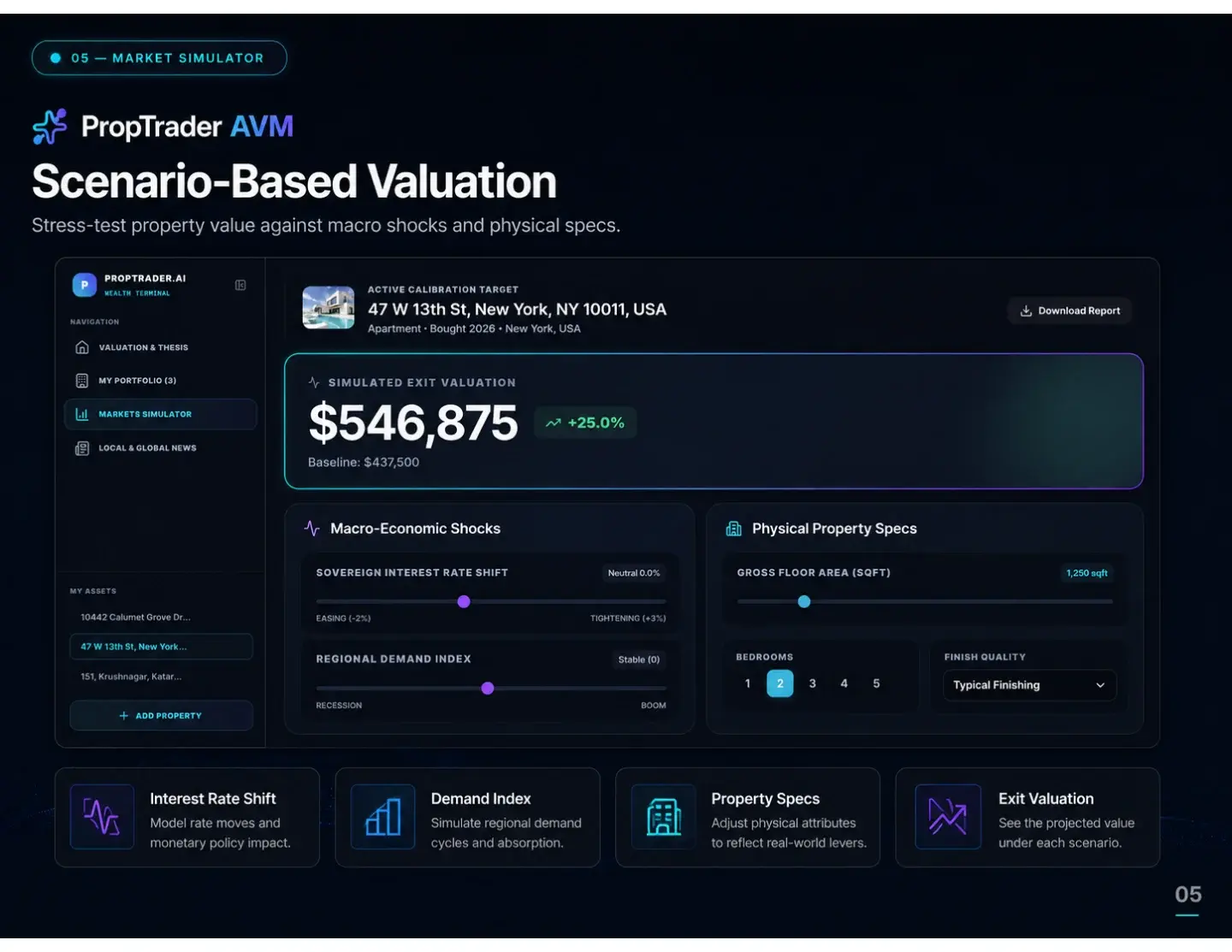
Task: Select 1 bedroom option
Action: 748,683
